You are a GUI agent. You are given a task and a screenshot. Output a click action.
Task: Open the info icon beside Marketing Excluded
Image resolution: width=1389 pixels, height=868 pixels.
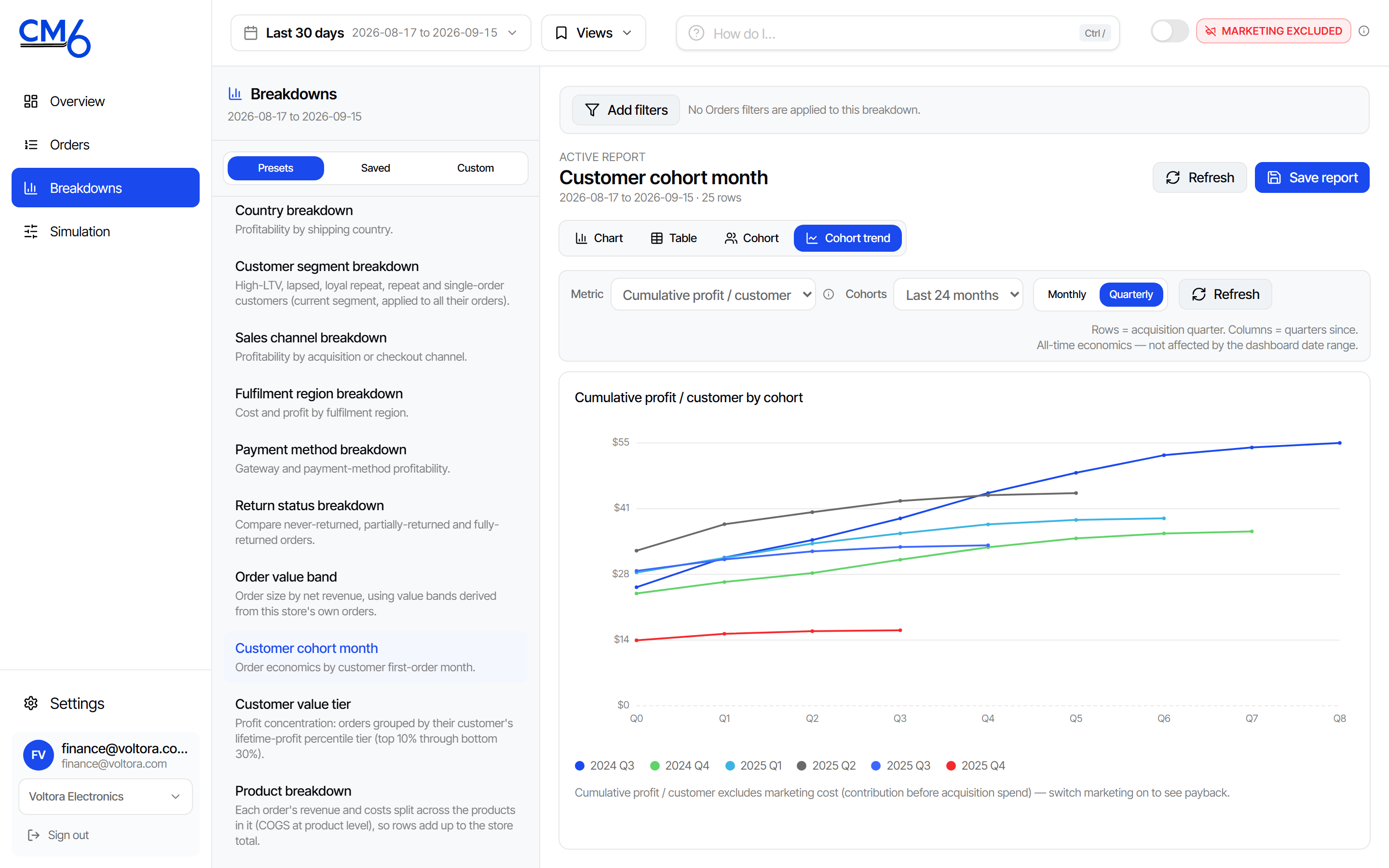pos(1364,31)
